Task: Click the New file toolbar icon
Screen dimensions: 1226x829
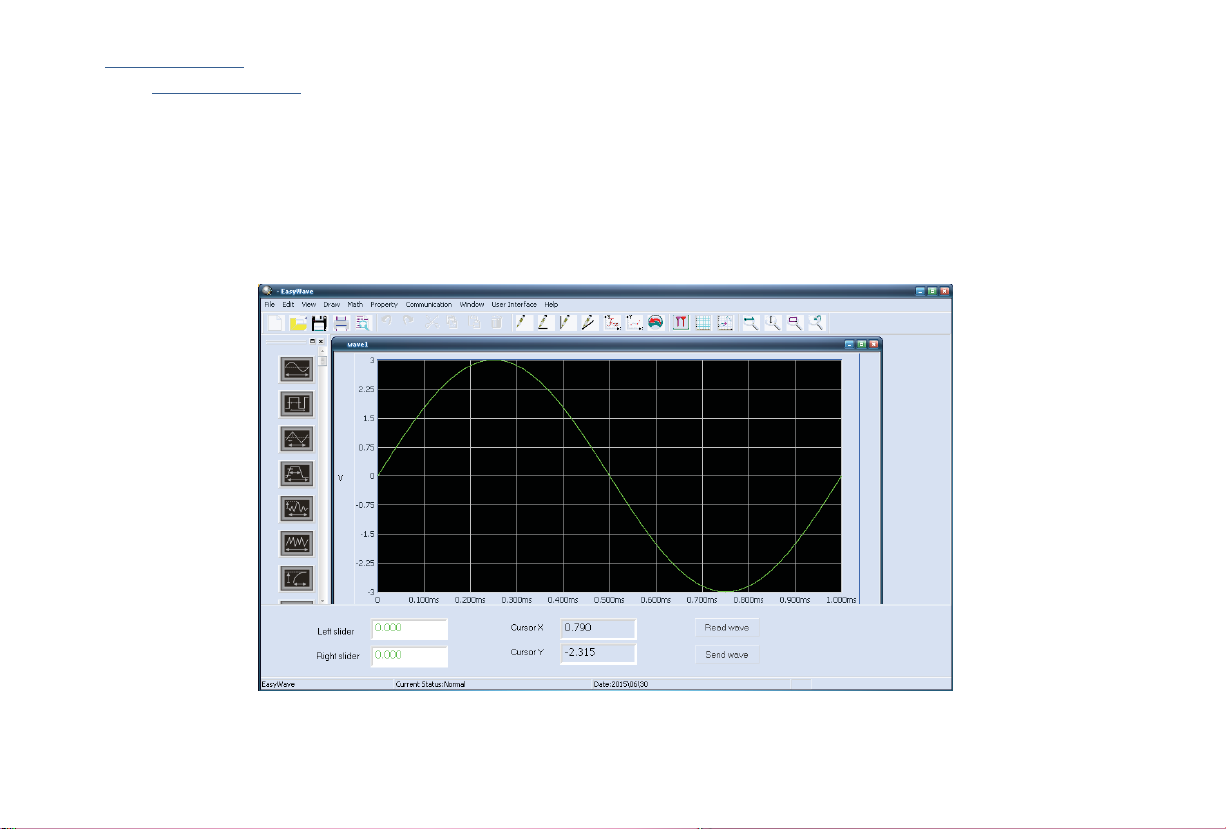Action: (274, 322)
